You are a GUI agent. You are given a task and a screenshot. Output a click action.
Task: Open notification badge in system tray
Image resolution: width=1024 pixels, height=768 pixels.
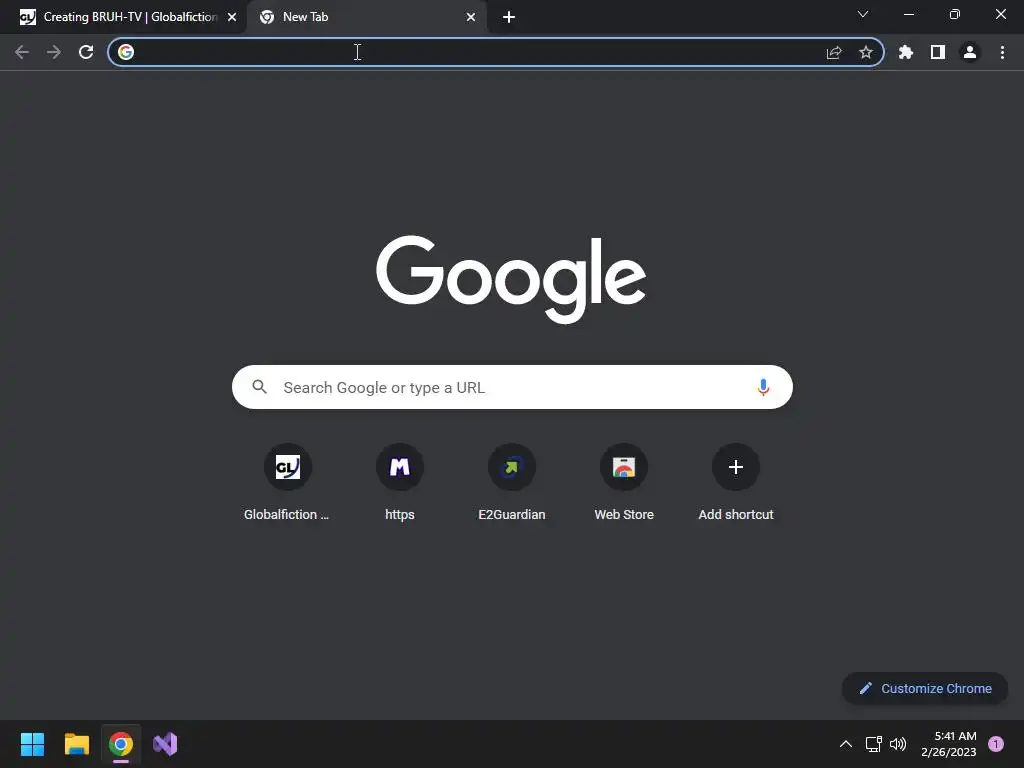click(996, 744)
